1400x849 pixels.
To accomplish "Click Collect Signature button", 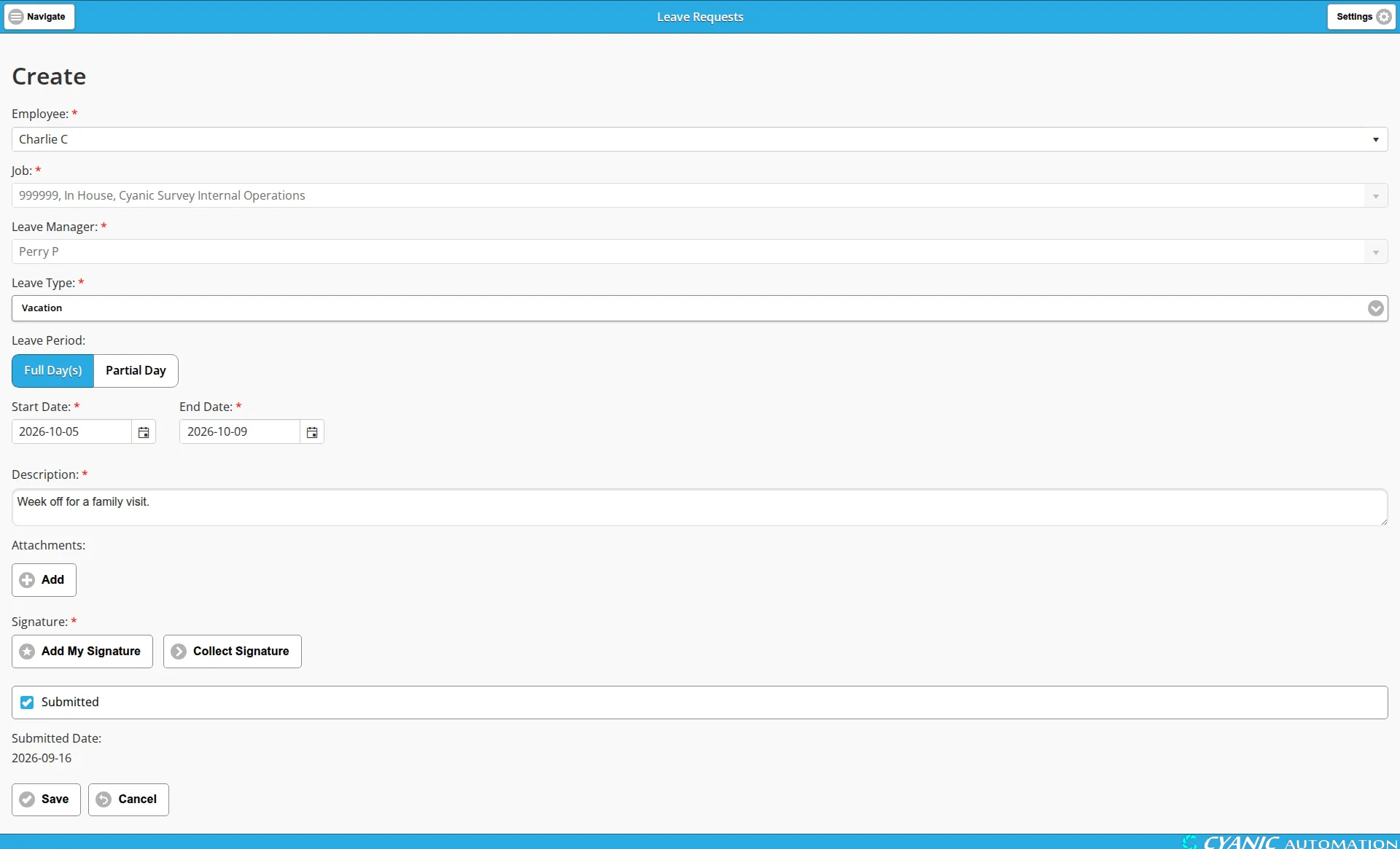I will pos(233,652).
